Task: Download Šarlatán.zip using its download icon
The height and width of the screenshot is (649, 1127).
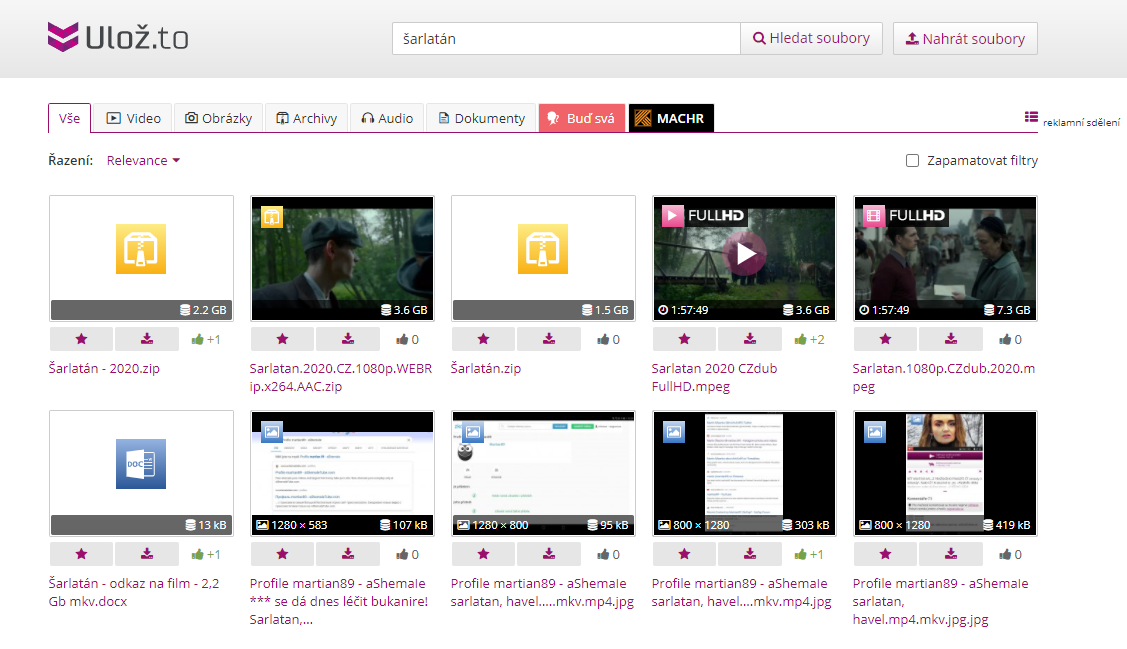Action: pos(549,339)
